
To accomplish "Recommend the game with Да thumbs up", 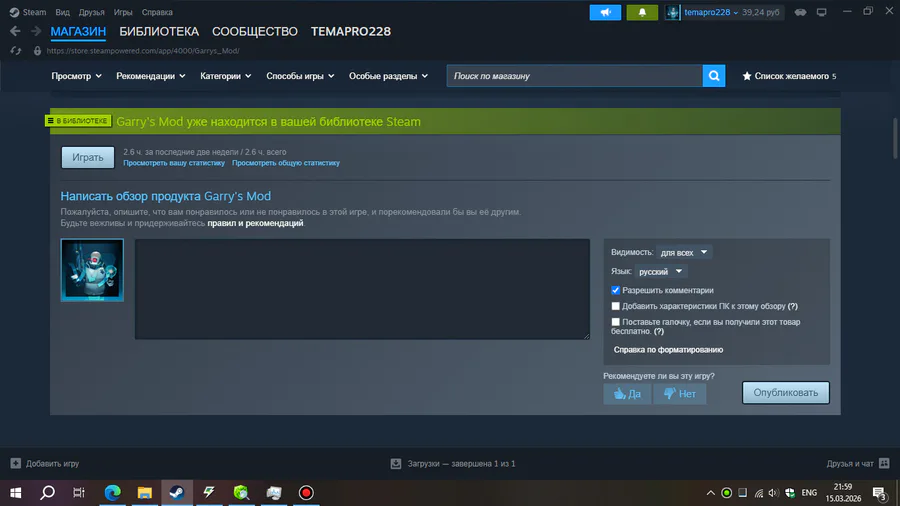I will [627, 394].
